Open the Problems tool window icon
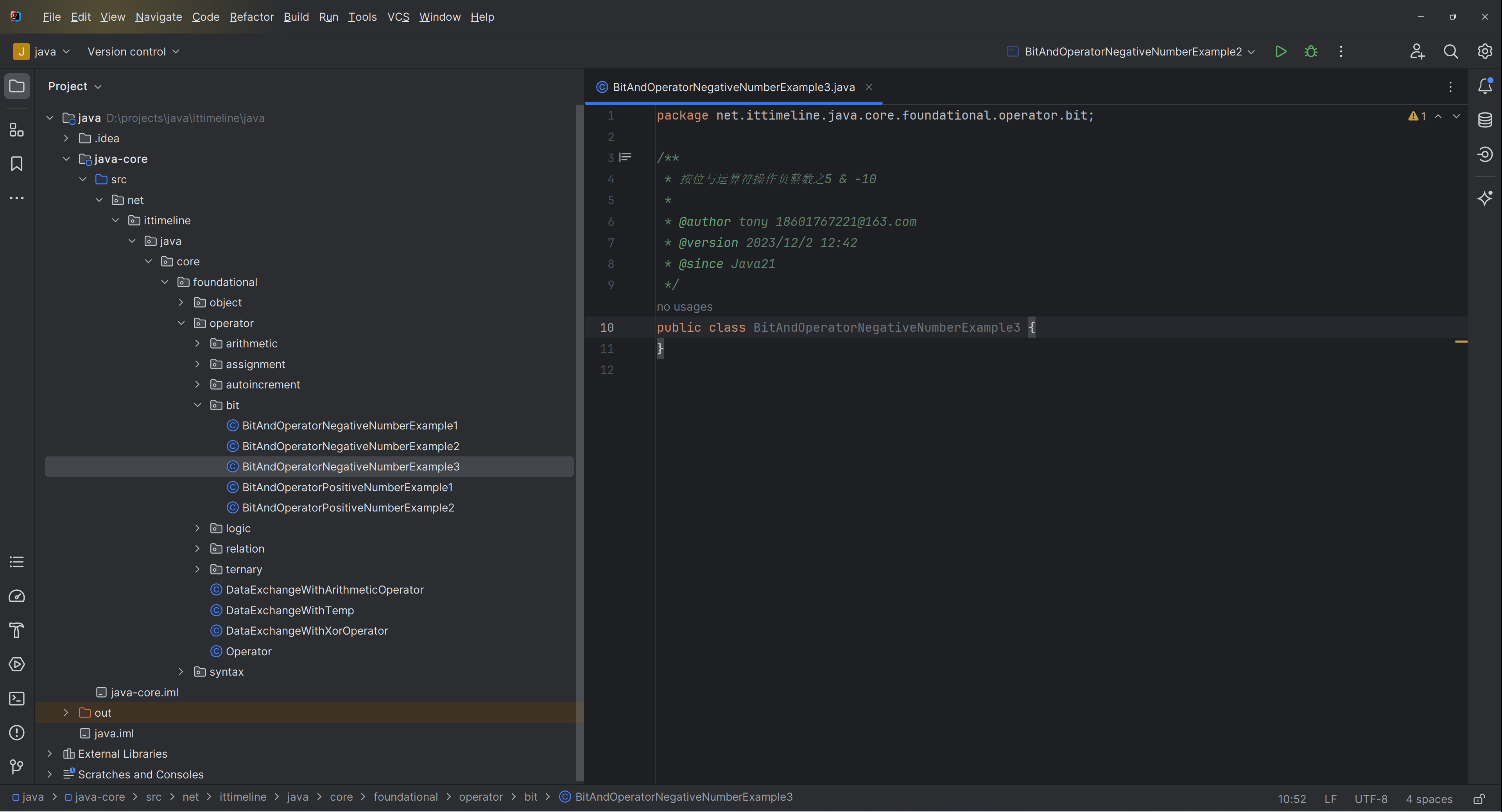This screenshot has width=1502, height=812. (x=17, y=733)
